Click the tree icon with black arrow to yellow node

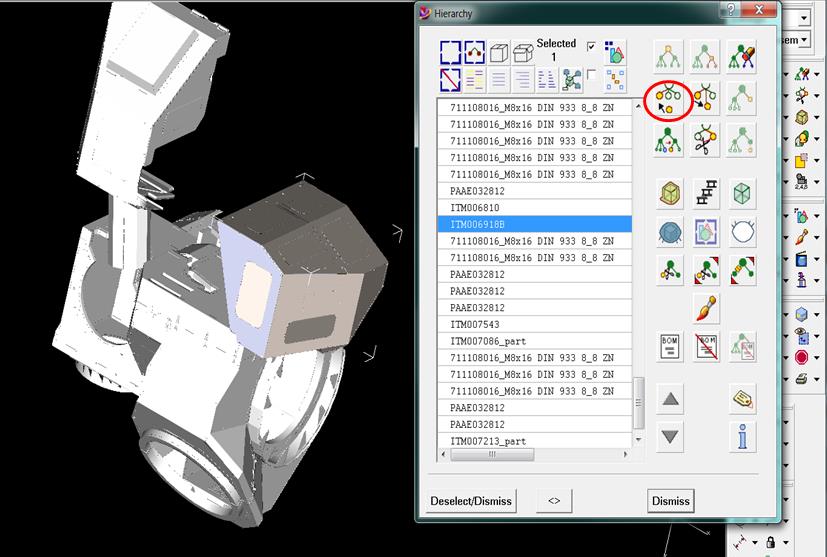pyautogui.click(x=705, y=99)
